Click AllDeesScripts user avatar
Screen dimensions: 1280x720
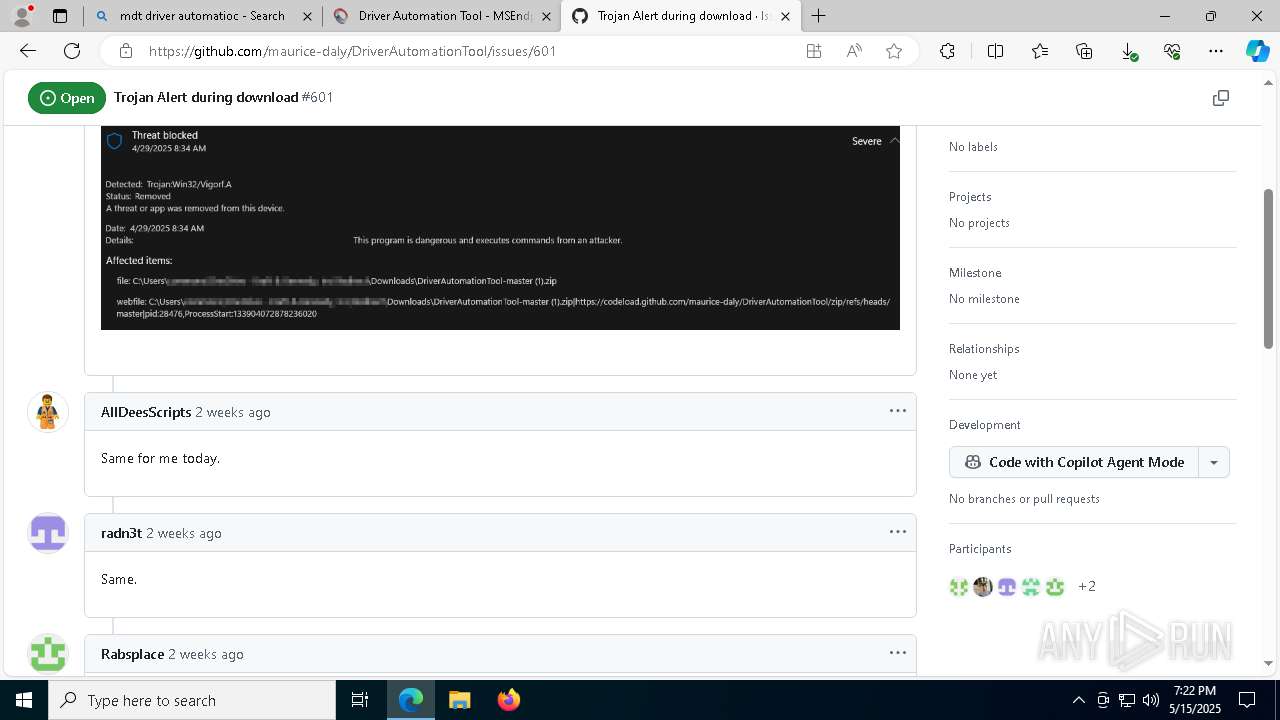coord(48,412)
